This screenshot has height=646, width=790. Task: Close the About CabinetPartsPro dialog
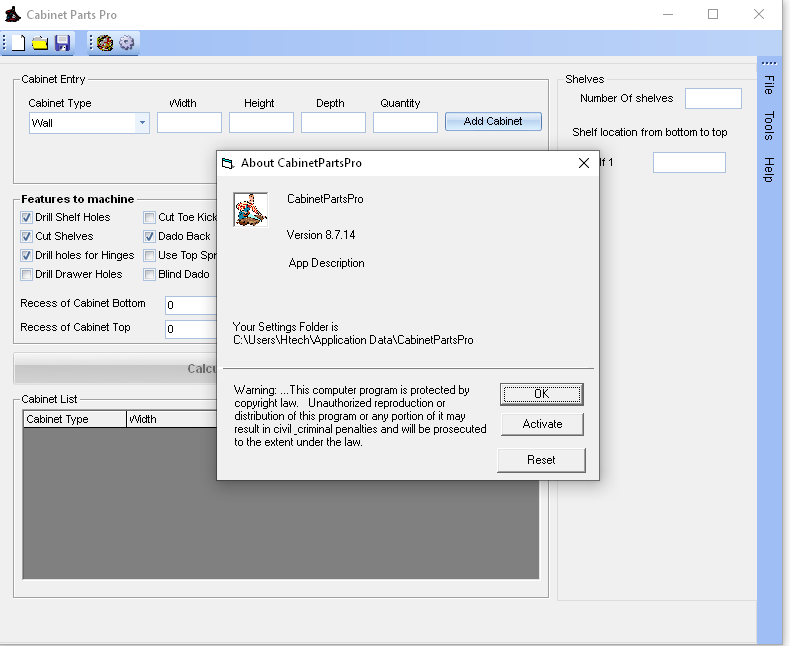(584, 163)
